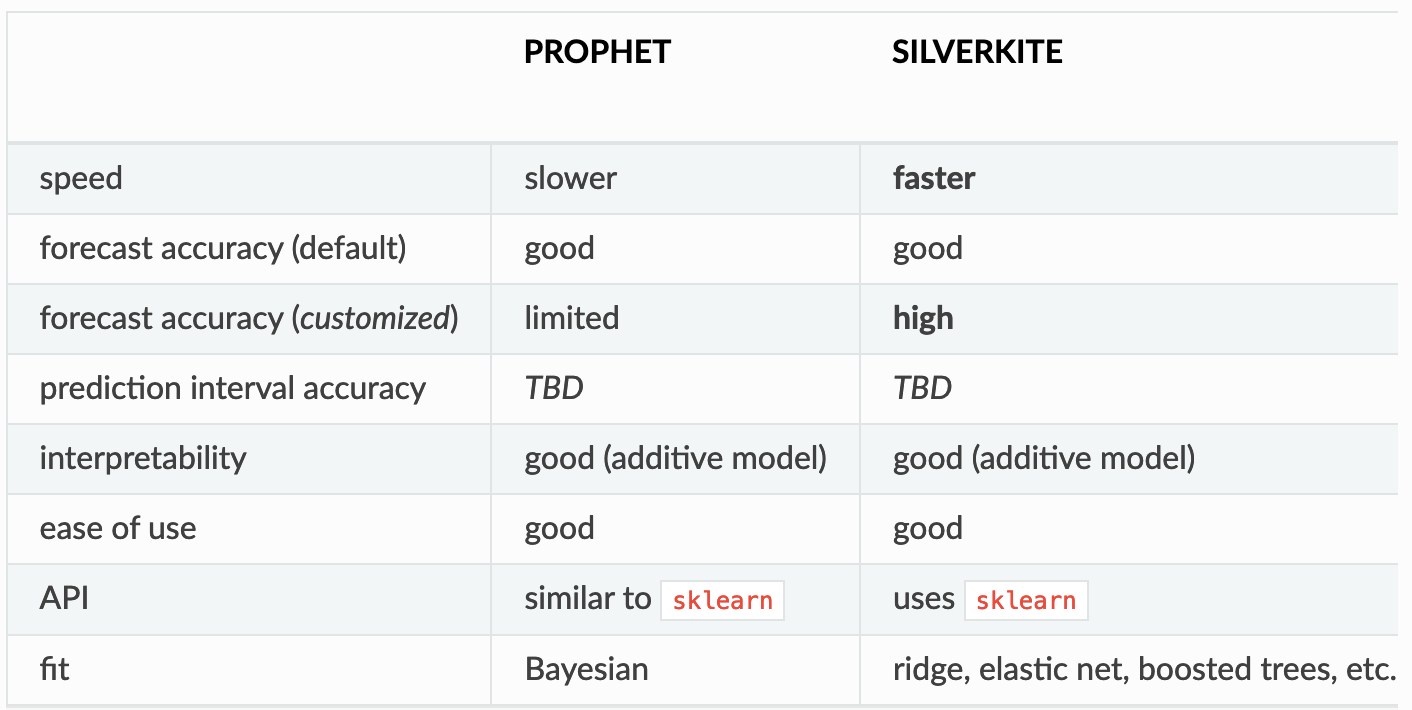Image resolution: width=1412 pixels, height=710 pixels.
Task: Click the sklearn code tag after "uses"
Action: (1026, 600)
